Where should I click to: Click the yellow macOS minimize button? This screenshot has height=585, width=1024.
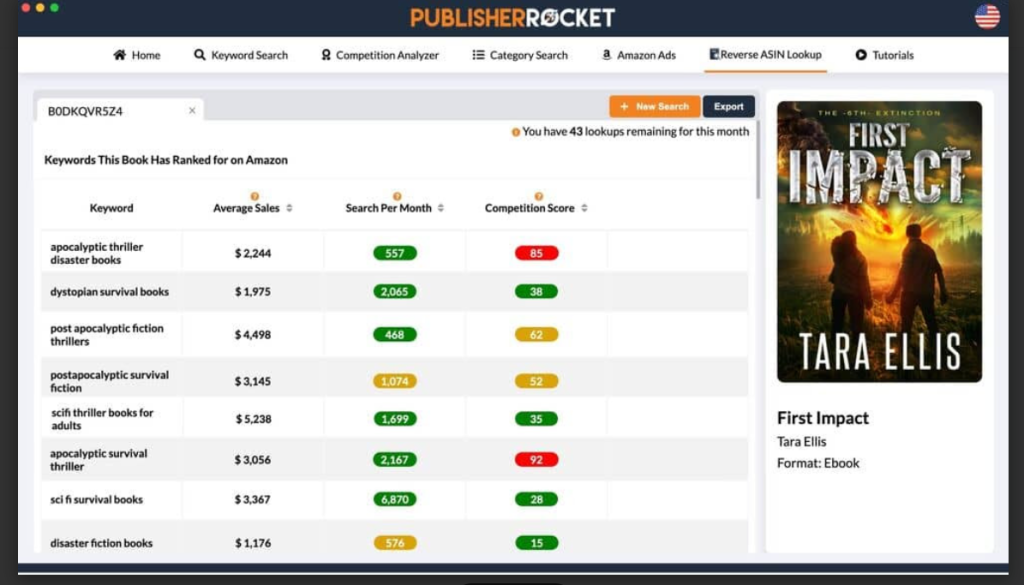pos(40,8)
